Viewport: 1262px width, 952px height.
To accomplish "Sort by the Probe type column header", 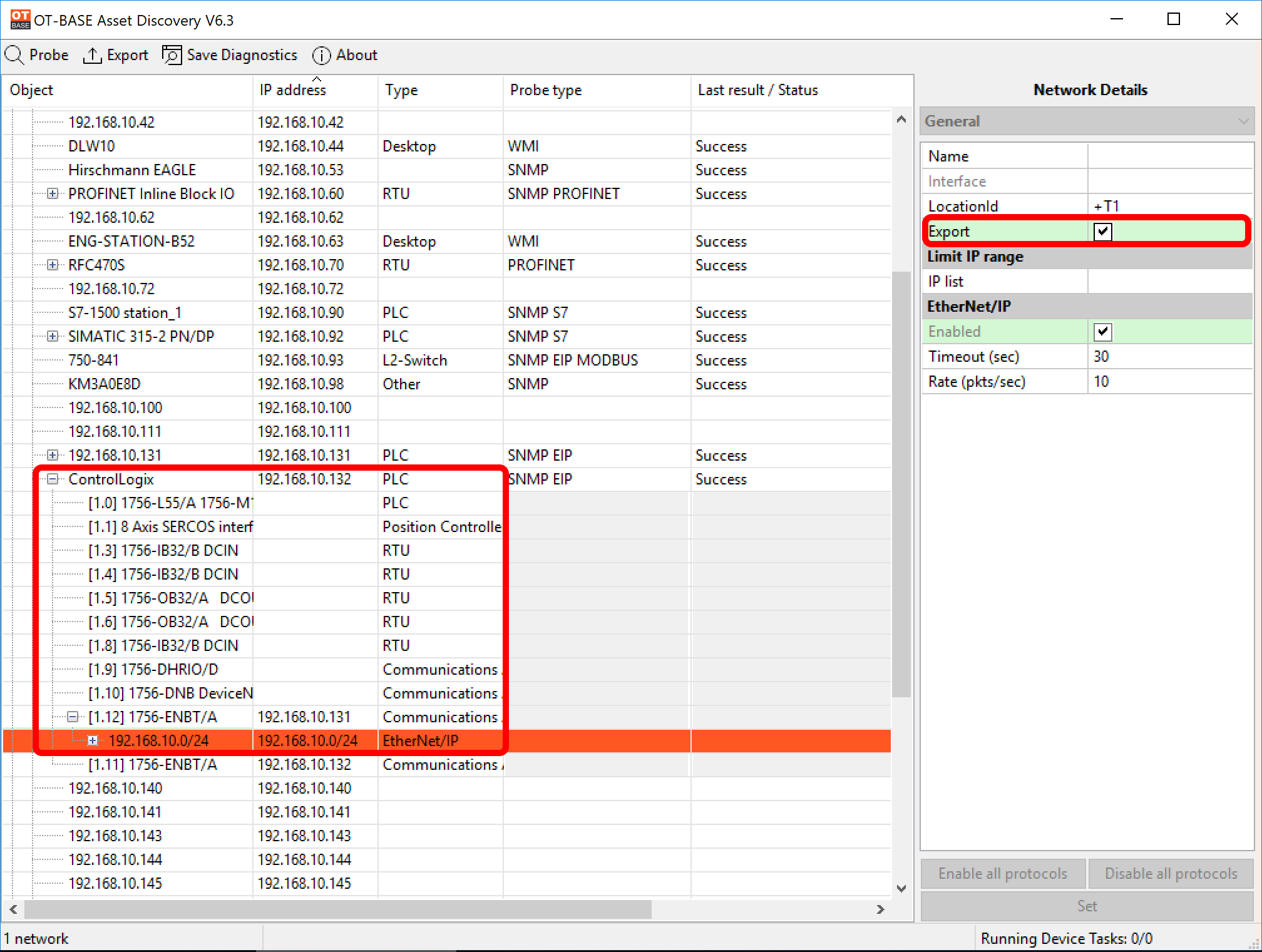I will (597, 91).
